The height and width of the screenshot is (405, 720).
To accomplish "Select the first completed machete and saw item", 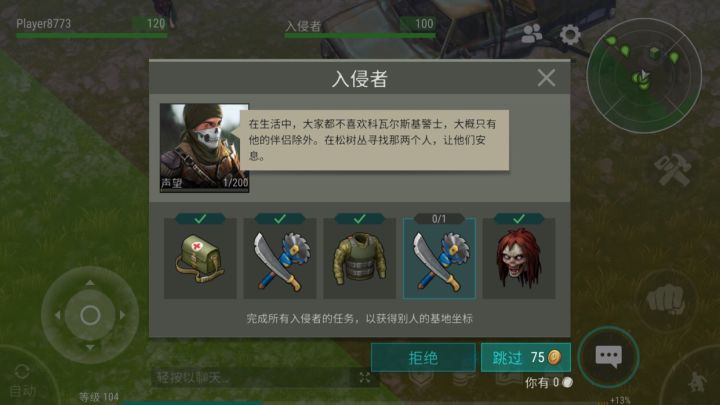I will 280,258.
